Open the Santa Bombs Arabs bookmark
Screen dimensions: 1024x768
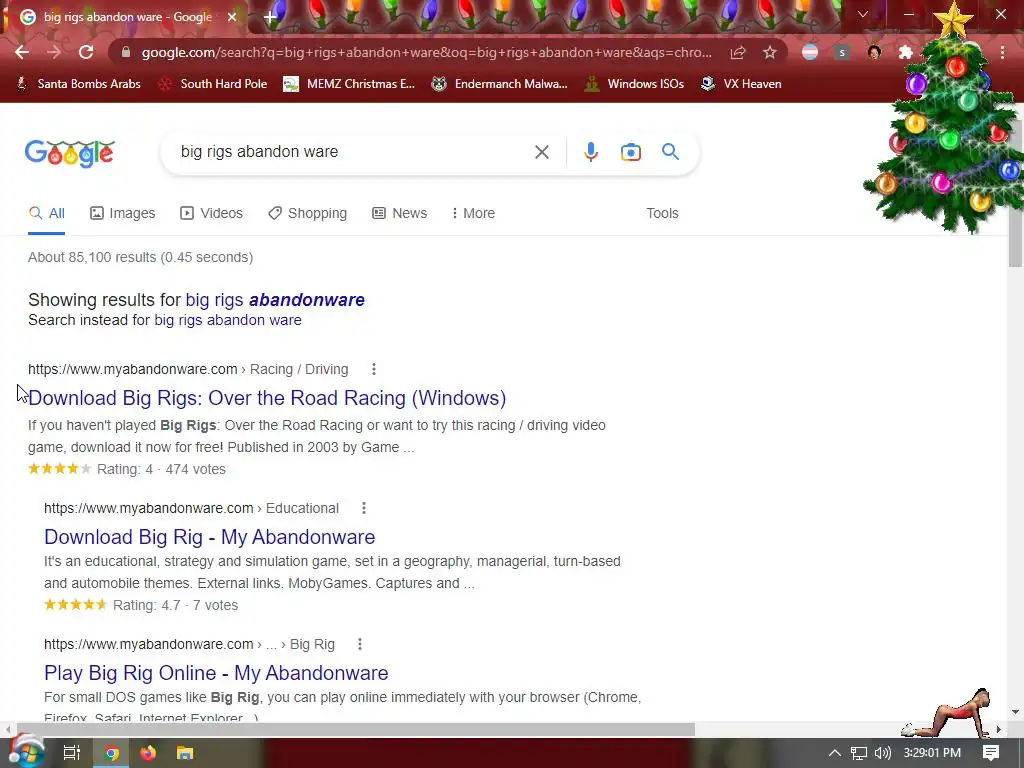[x=78, y=84]
